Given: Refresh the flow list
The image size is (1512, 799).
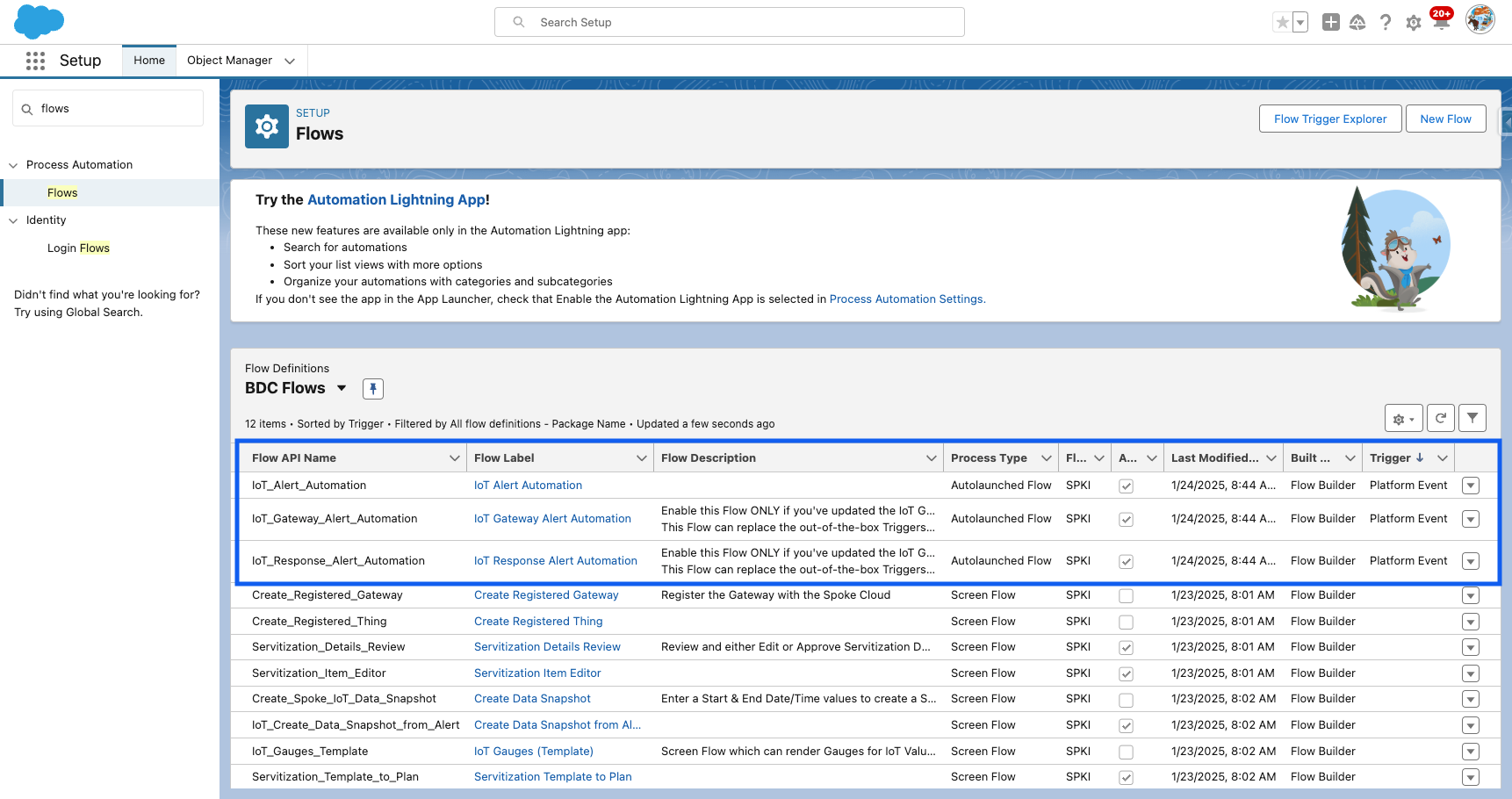Looking at the screenshot, I should click(x=1441, y=419).
